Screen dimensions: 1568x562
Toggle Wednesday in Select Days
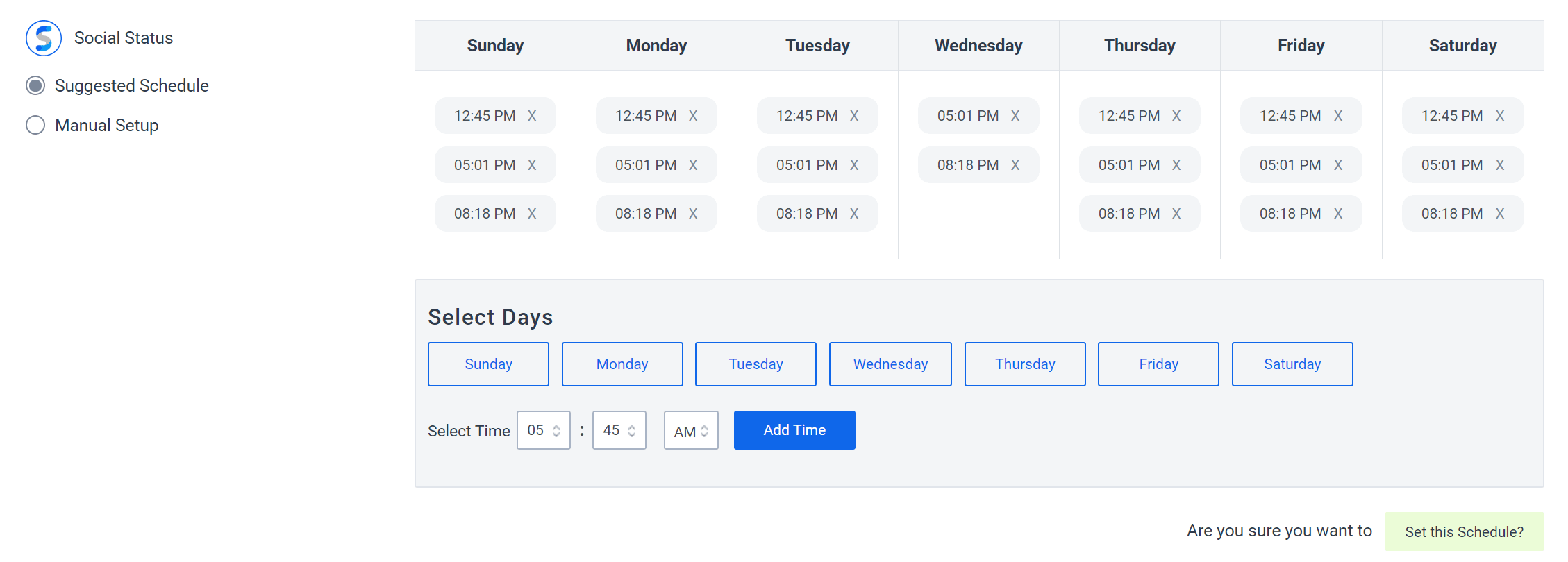pos(890,364)
